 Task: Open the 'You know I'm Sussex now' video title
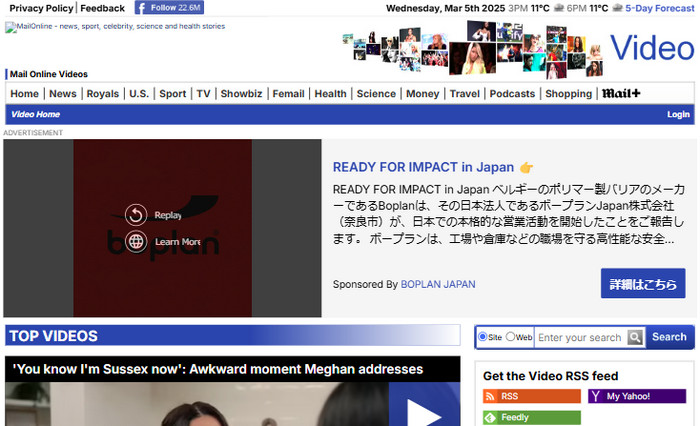[x=217, y=369]
